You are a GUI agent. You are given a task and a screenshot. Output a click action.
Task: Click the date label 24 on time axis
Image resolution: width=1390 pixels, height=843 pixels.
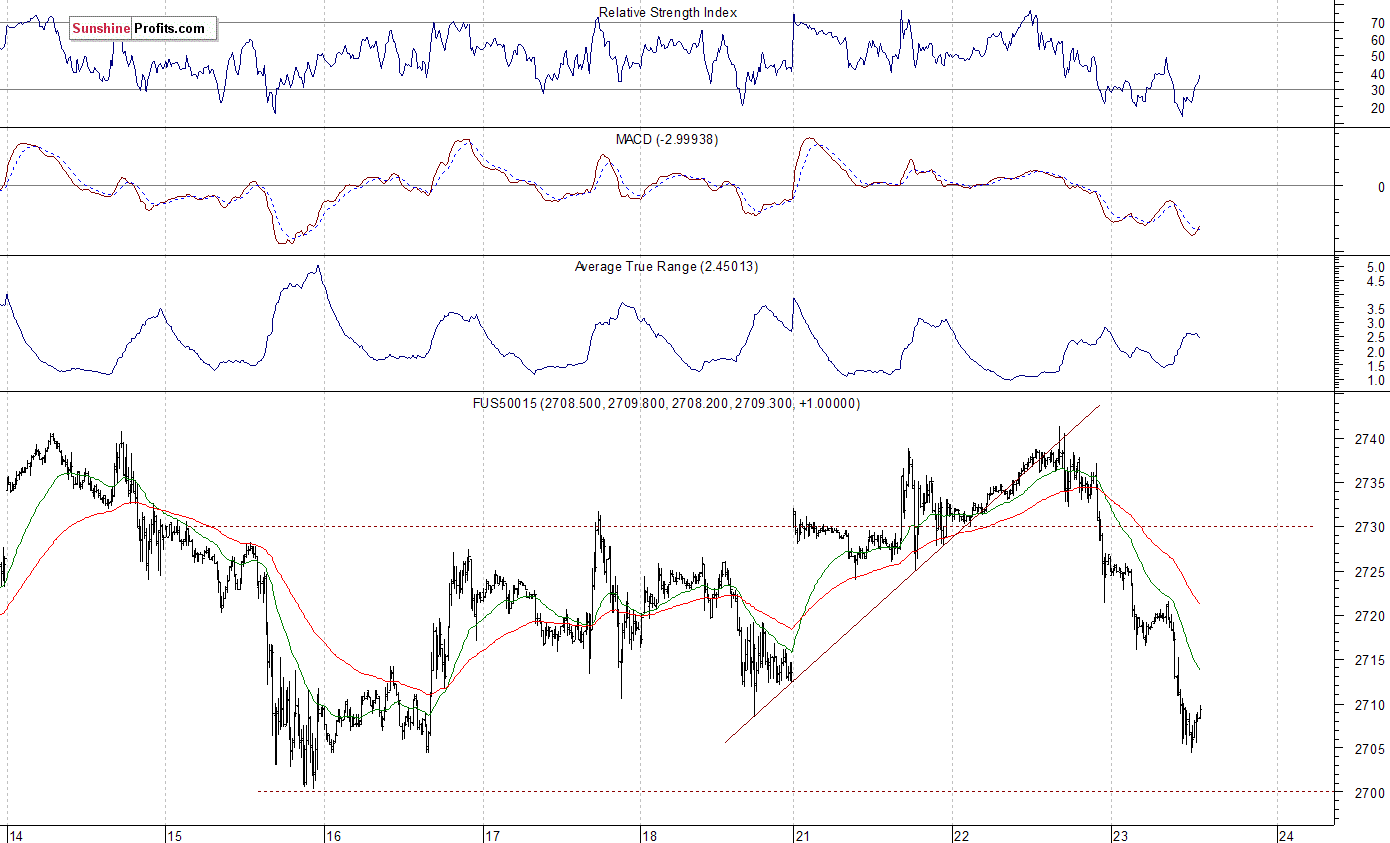click(1287, 835)
